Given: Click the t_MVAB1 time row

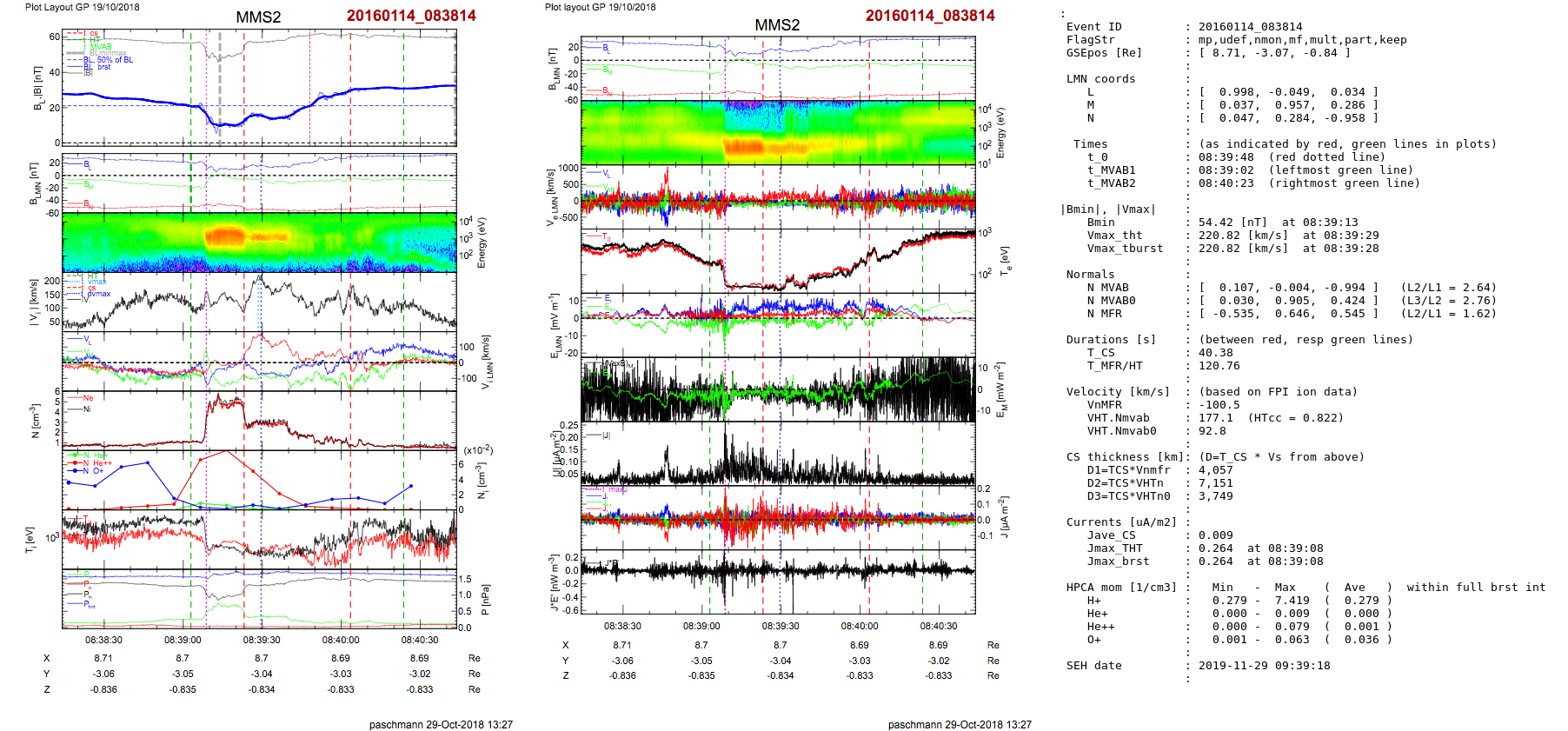Looking at the screenshot, I should (x=1111, y=170).
